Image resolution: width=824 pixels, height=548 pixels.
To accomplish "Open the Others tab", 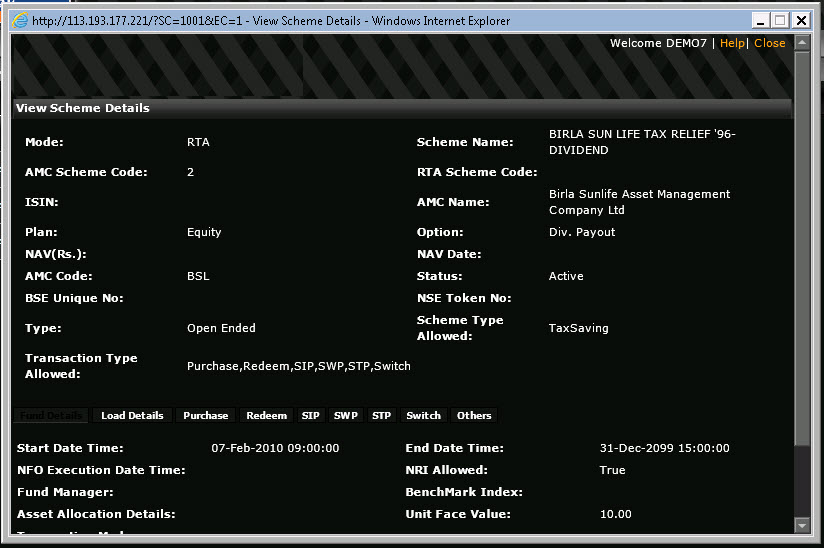I will pyautogui.click(x=474, y=415).
